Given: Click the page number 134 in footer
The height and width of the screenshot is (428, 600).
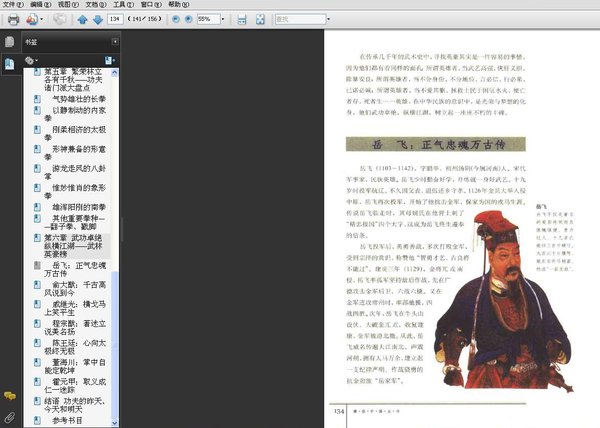Looking at the screenshot, I should [x=339, y=412].
